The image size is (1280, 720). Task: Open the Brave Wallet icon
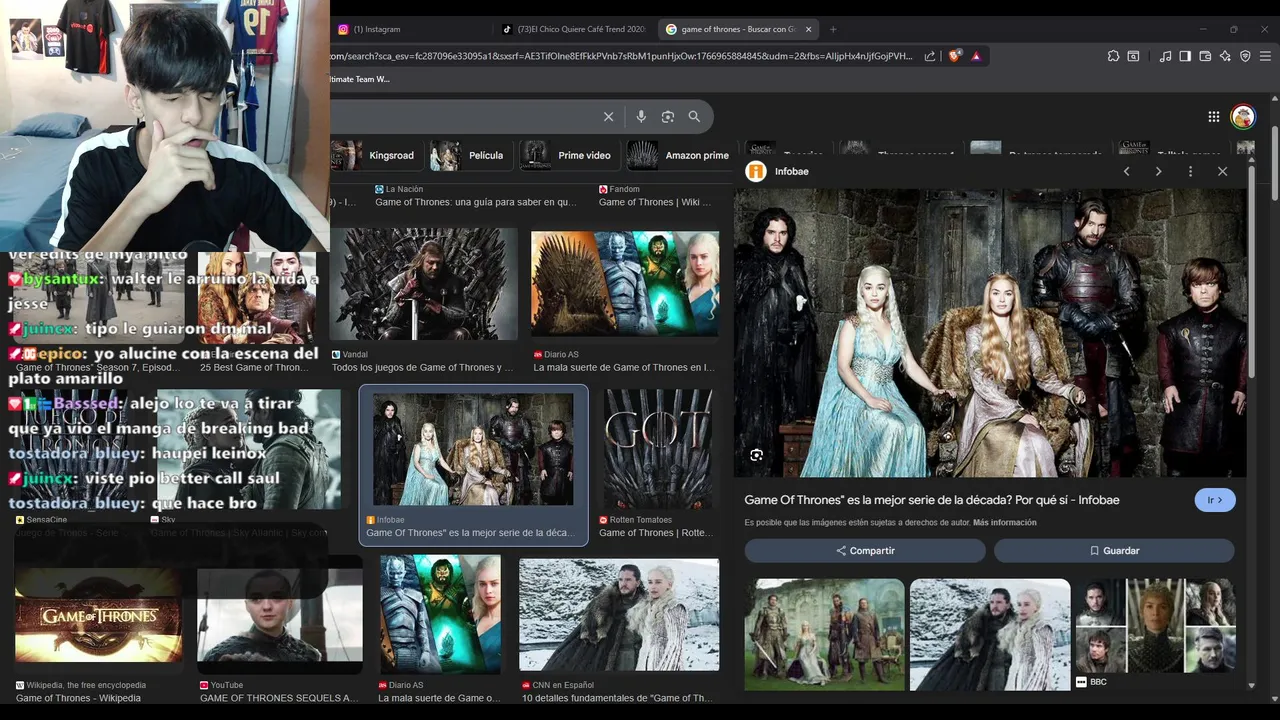pyautogui.click(x=1205, y=56)
